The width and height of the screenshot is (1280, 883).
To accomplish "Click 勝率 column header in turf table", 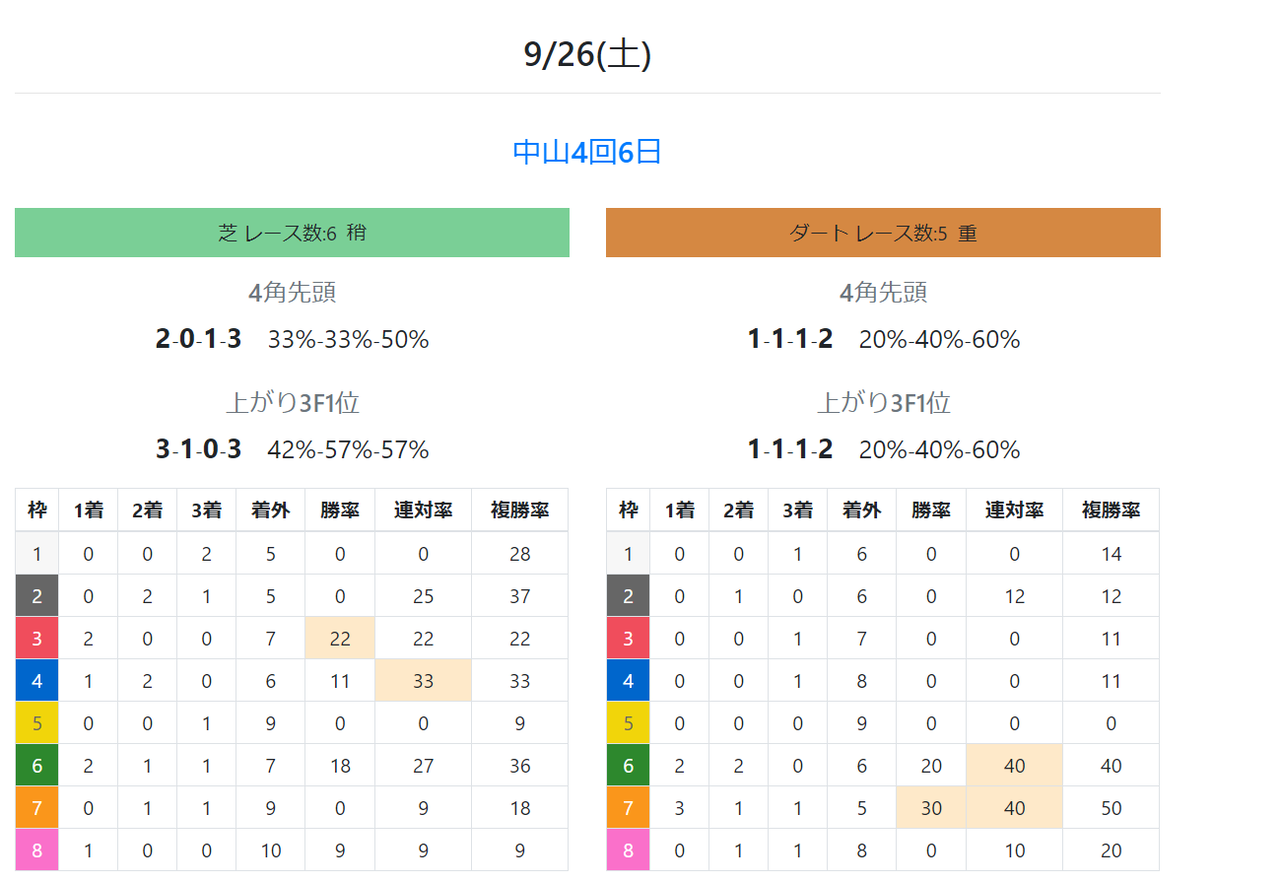I will click(x=340, y=510).
